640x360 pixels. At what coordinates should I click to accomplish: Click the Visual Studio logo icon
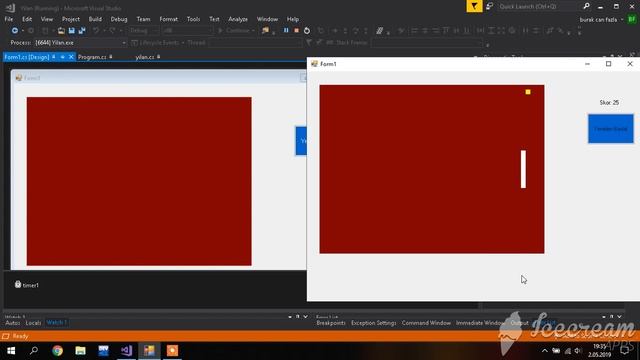10,8
